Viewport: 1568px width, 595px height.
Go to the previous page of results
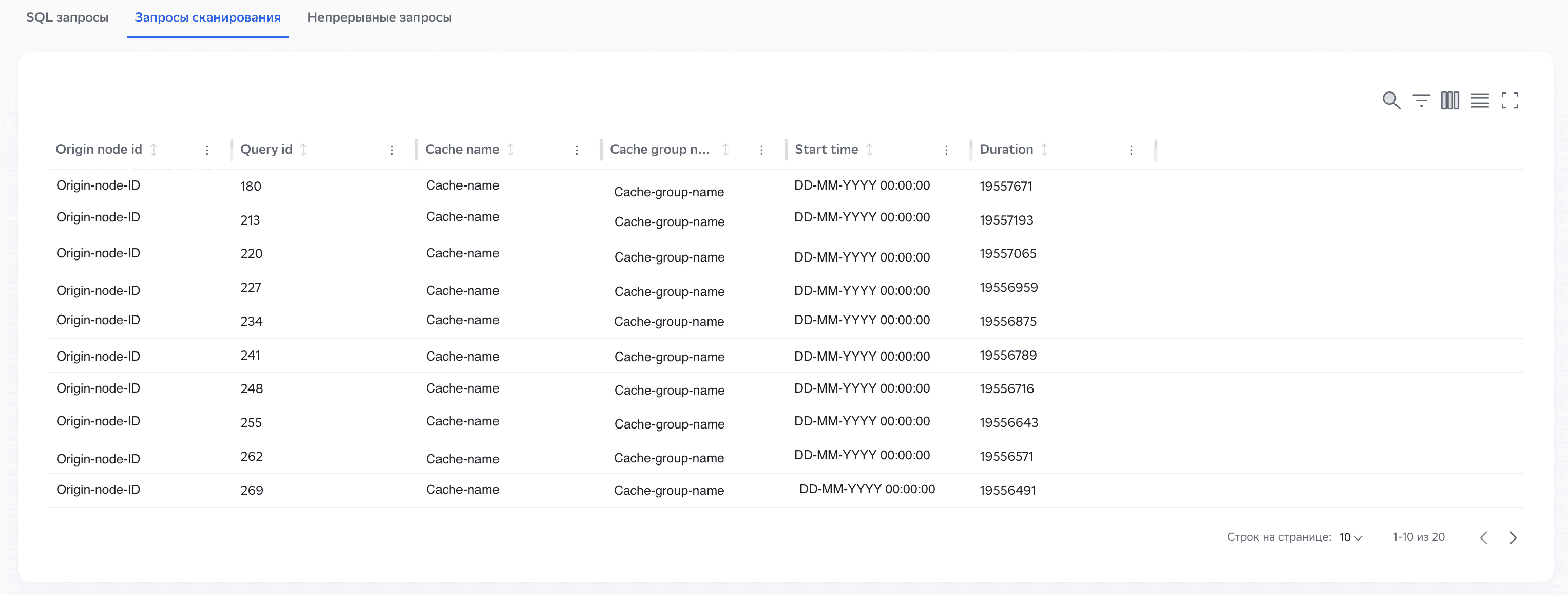pos(1484,537)
